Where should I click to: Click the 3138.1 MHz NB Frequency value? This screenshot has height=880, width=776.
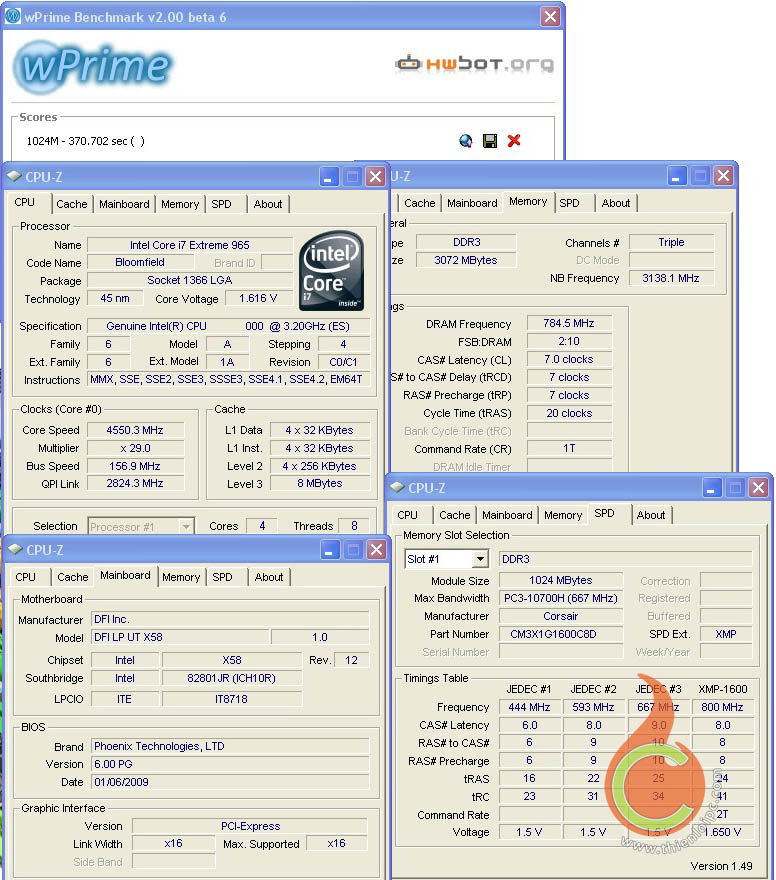671,278
